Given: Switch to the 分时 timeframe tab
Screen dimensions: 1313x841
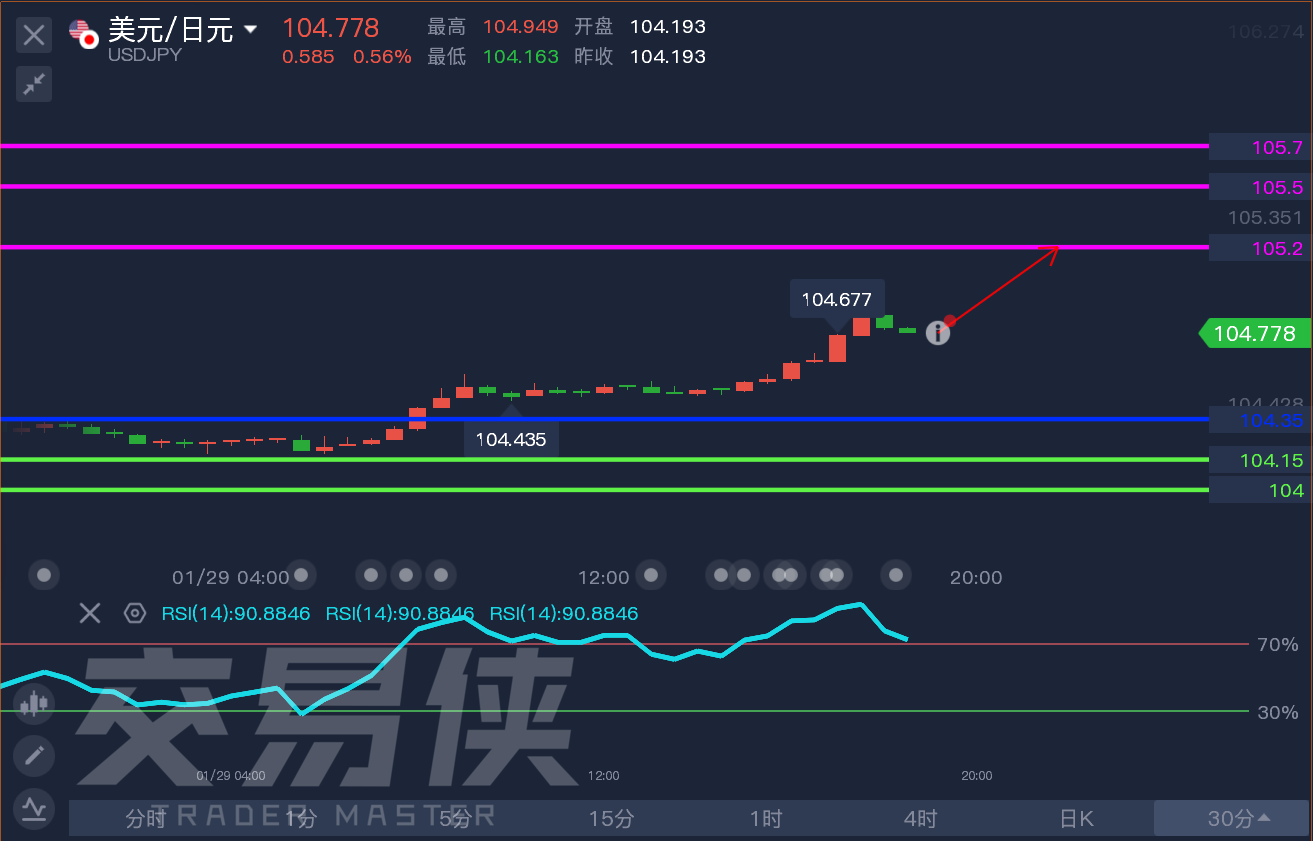Looking at the screenshot, I should [x=146, y=819].
